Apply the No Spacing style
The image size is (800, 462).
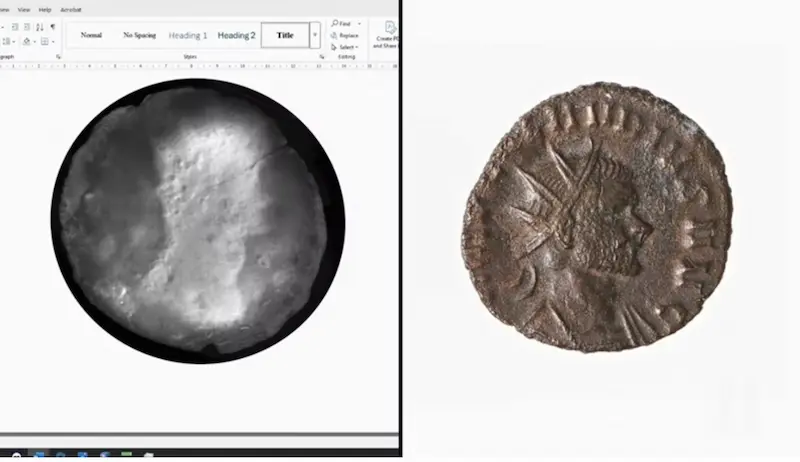point(139,35)
